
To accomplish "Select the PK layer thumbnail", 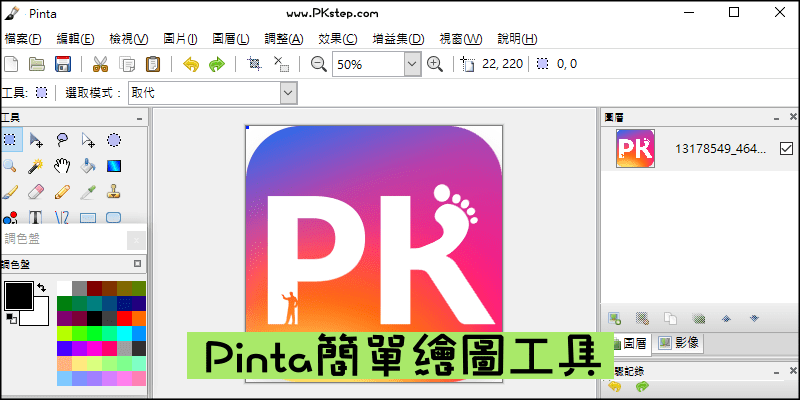I will (x=635, y=148).
